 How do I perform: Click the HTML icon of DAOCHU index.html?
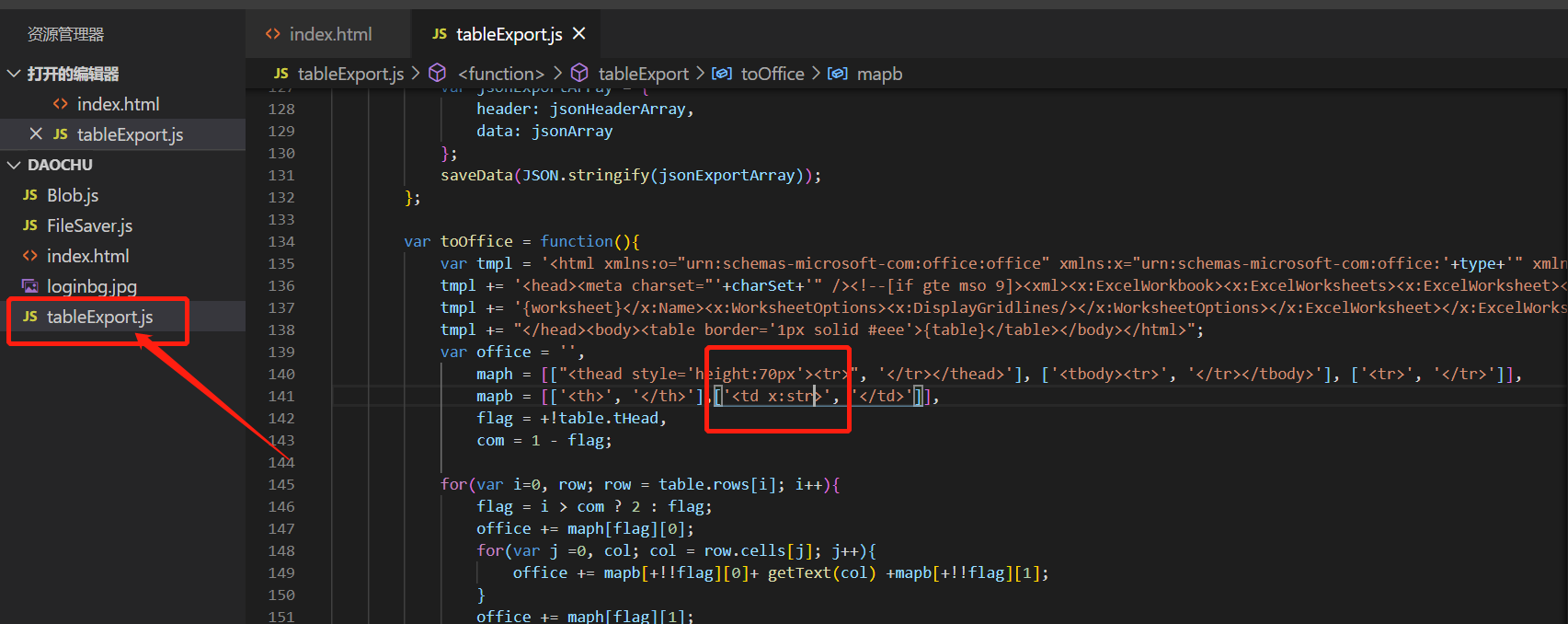point(30,256)
